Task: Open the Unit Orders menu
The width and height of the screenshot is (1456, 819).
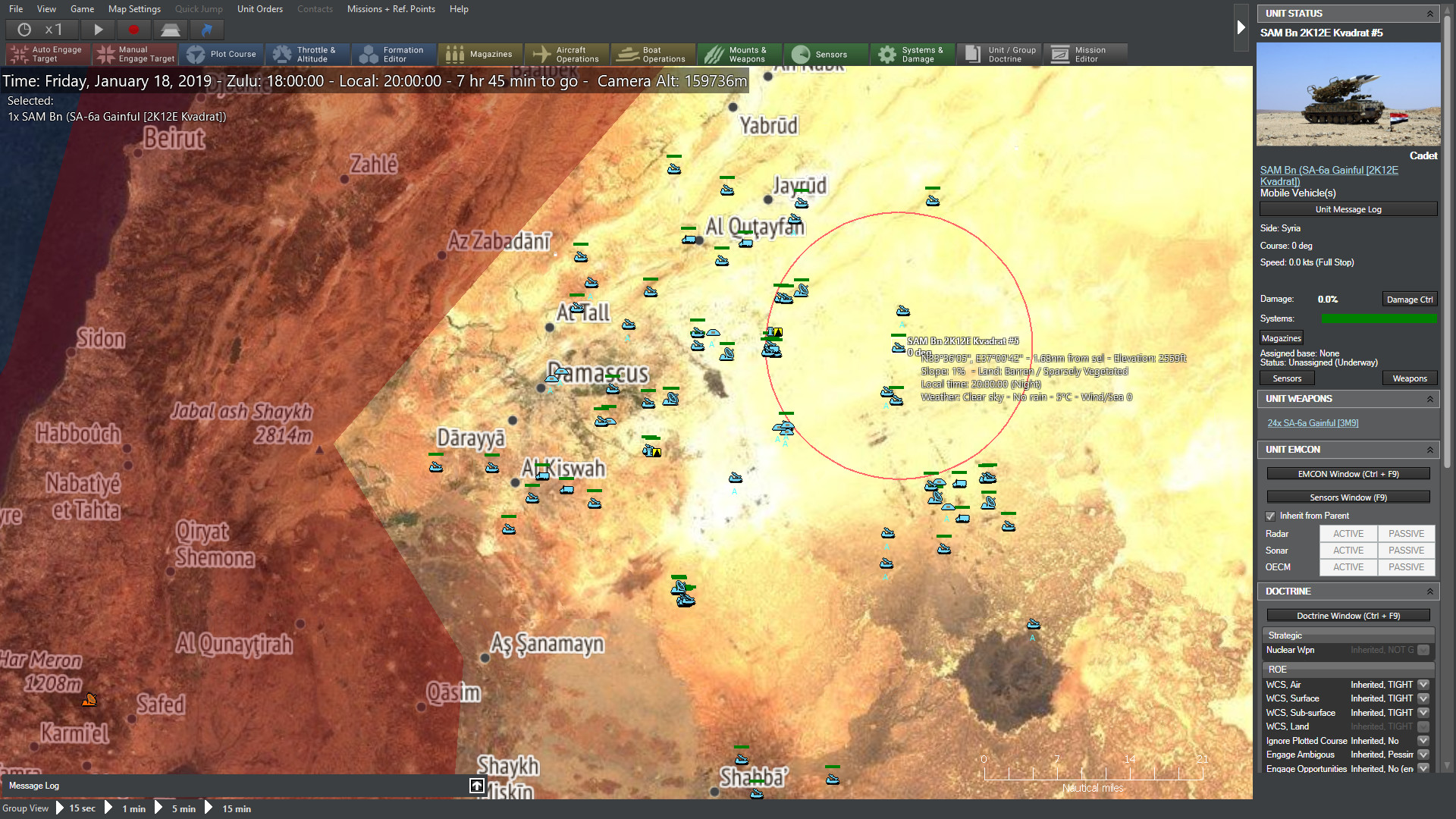Action: click(259, 9)
